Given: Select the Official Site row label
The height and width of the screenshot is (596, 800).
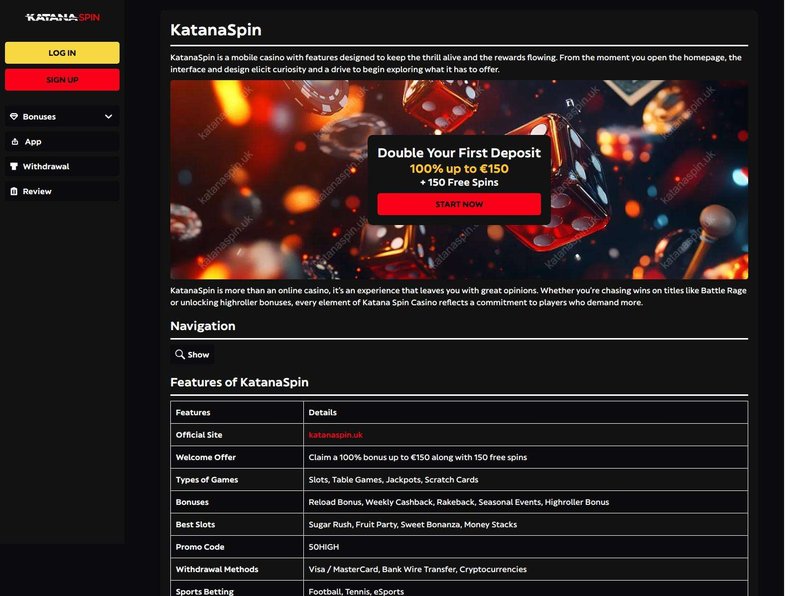Looking at the screenshot, I should point(199,435).
